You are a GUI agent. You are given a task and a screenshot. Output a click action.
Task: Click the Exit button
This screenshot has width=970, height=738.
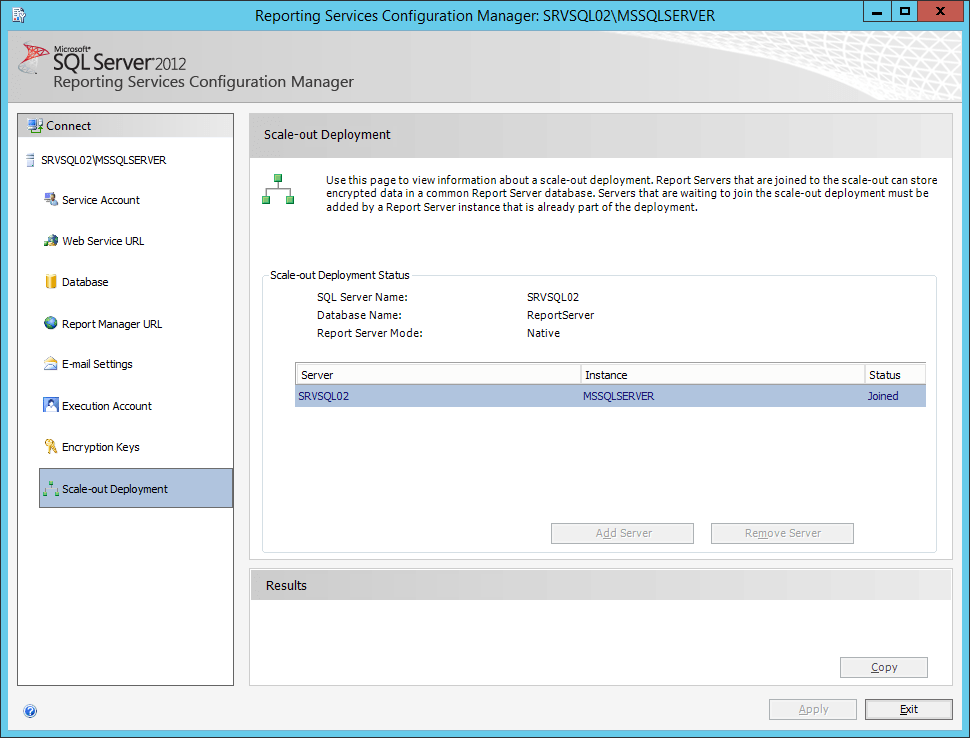click(x=908, y=709)
